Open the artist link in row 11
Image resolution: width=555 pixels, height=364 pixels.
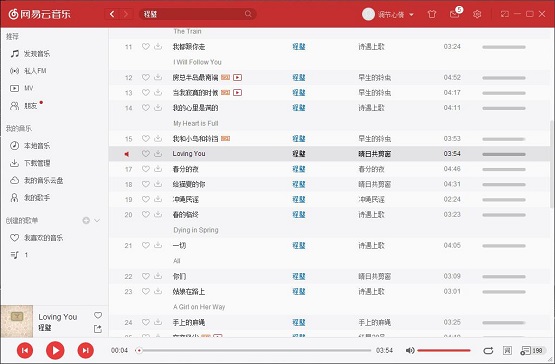[x=299, y=46]
